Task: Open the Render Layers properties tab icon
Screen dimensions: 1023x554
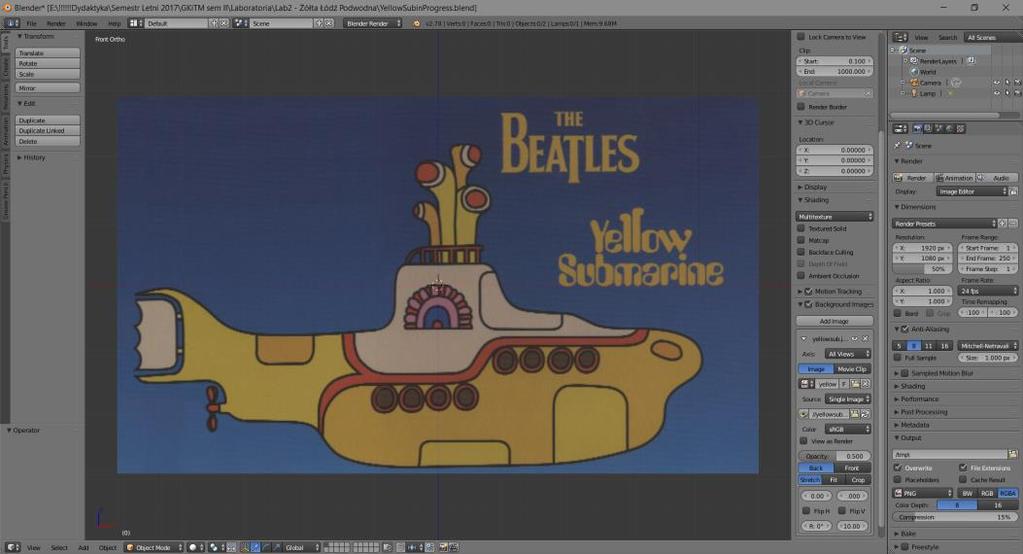Action: (x=928, y=129)
